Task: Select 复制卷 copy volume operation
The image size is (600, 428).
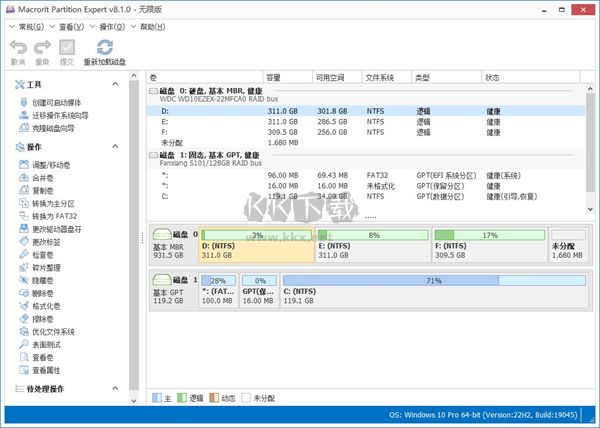Action: click(36, 190)
